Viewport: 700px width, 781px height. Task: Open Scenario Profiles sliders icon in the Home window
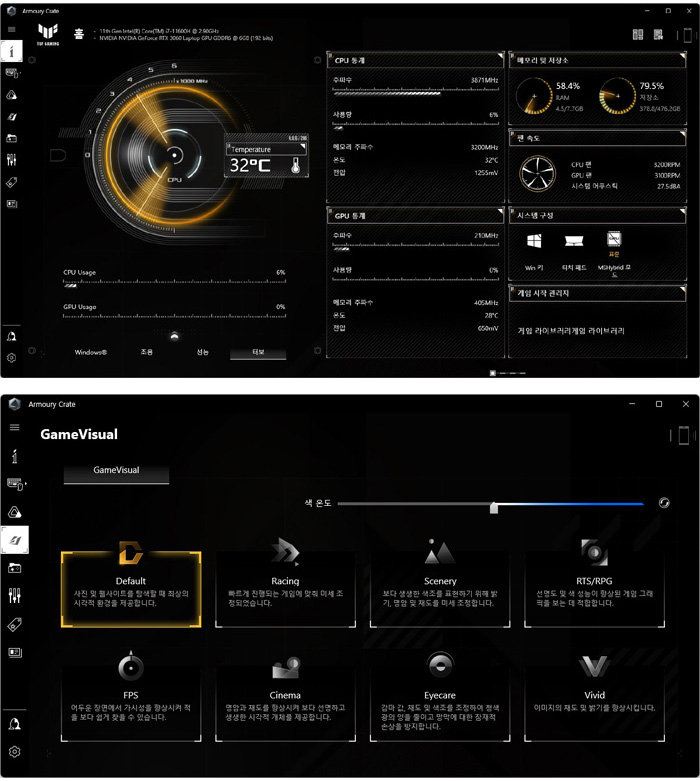(11, 160)
